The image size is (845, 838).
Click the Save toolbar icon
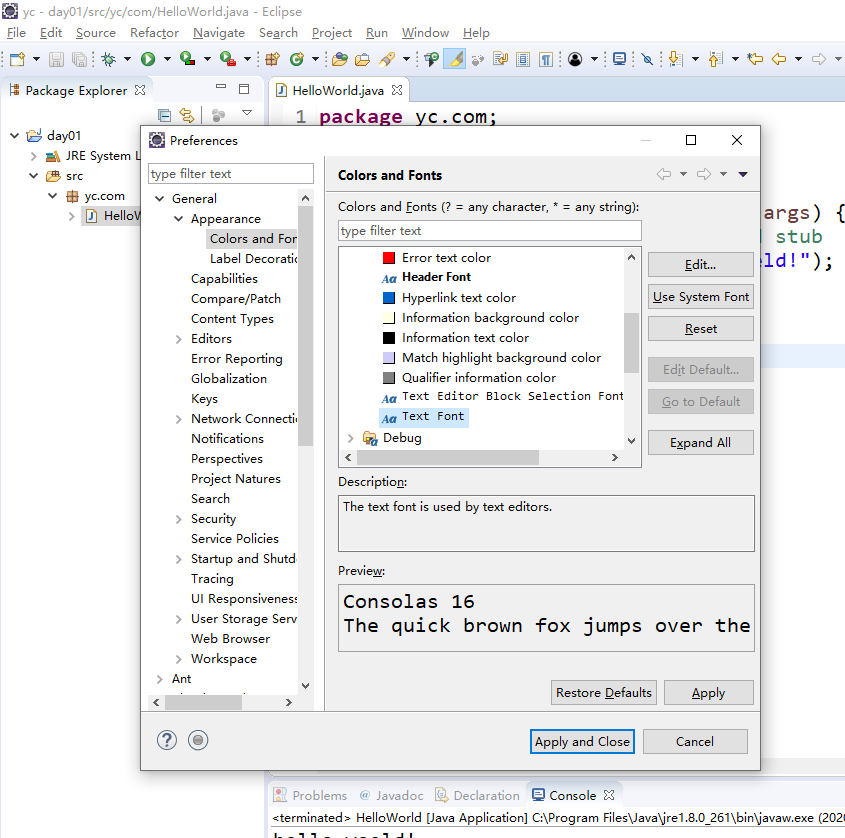tap(56, 59)
